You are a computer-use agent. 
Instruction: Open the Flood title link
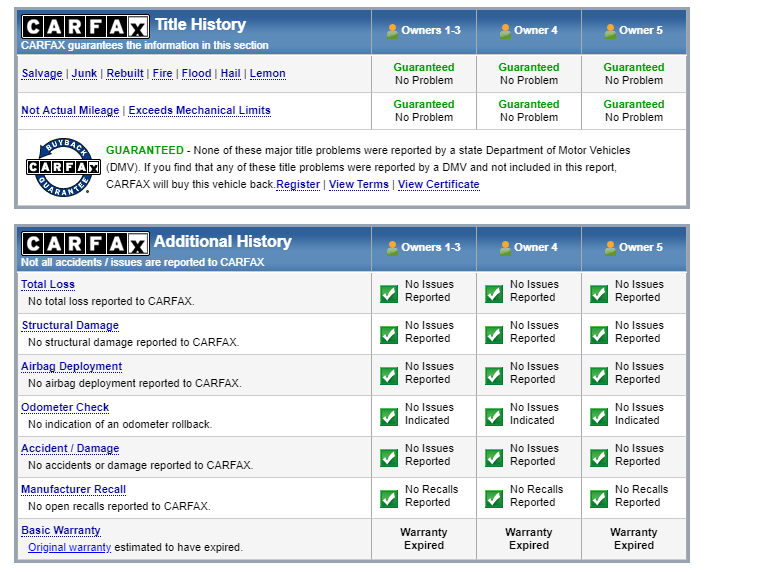click(196, 74)
